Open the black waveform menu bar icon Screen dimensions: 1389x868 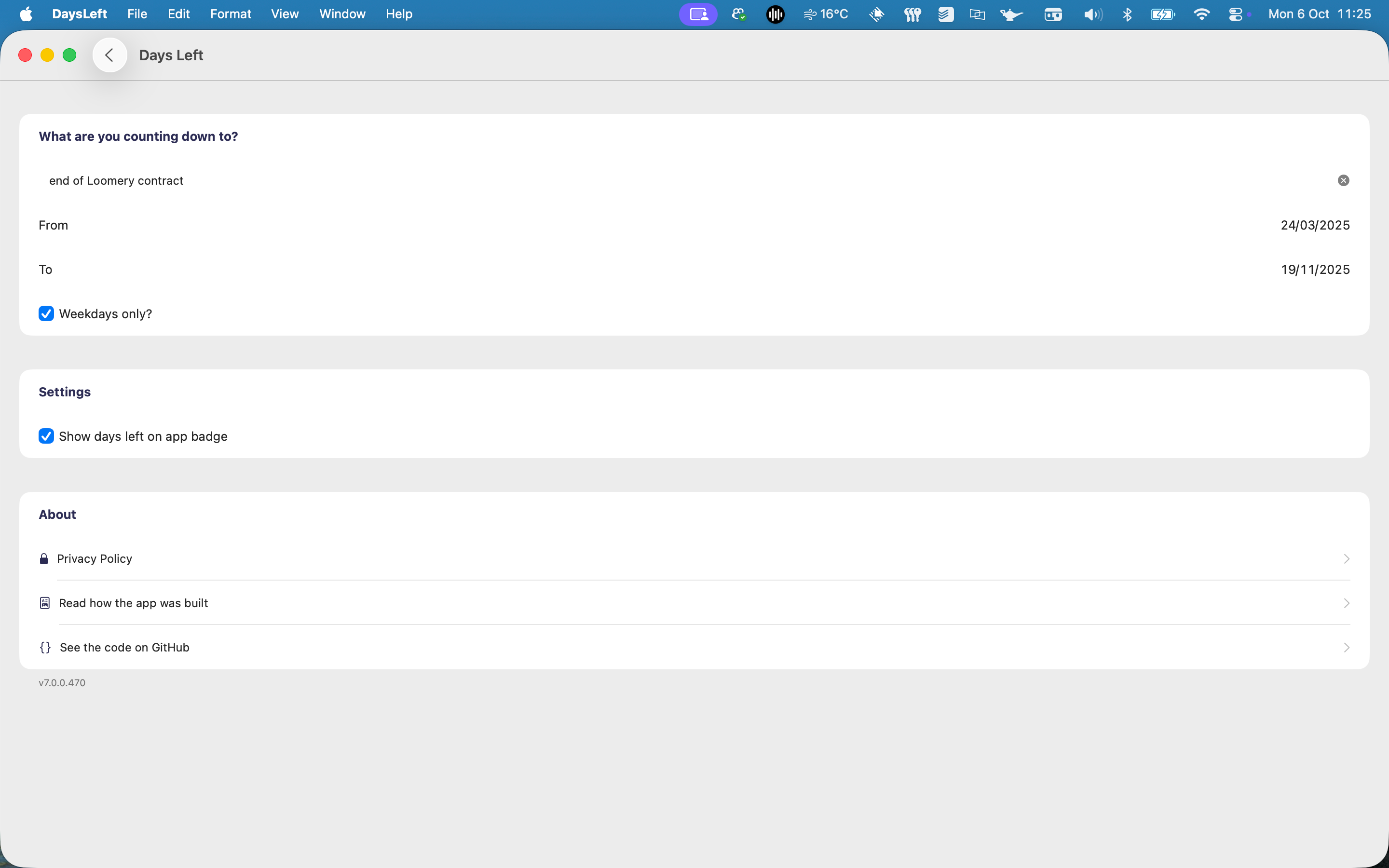pos(775,14)
